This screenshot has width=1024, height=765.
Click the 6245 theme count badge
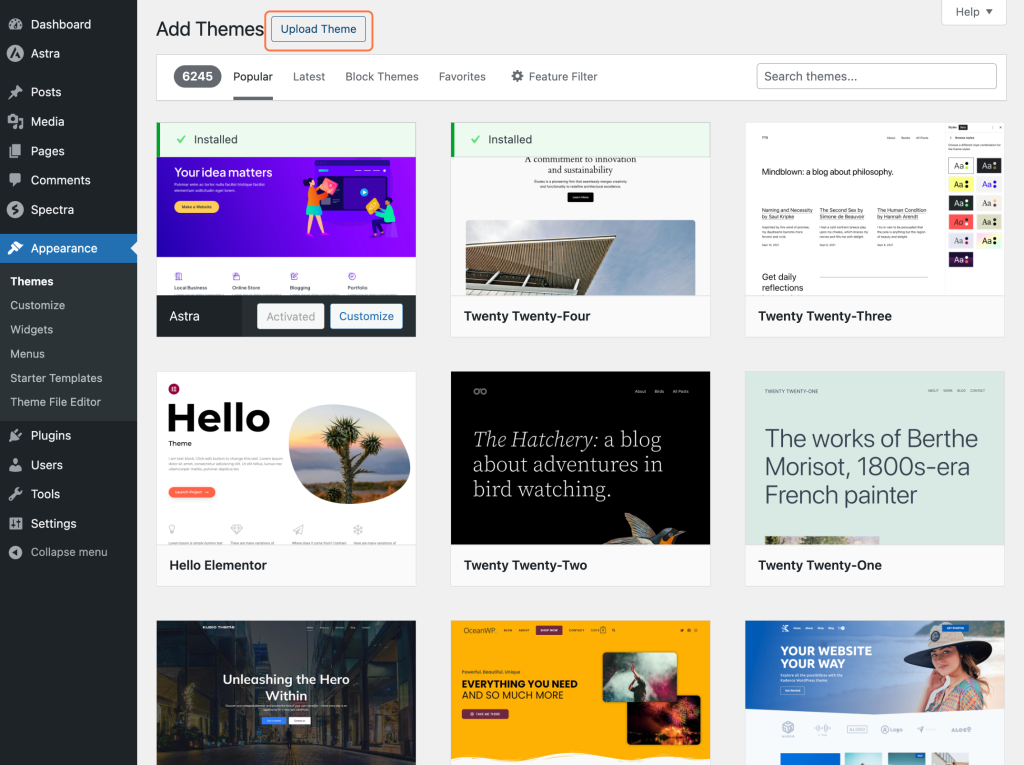pyautogui.click(x=197, y=76)
